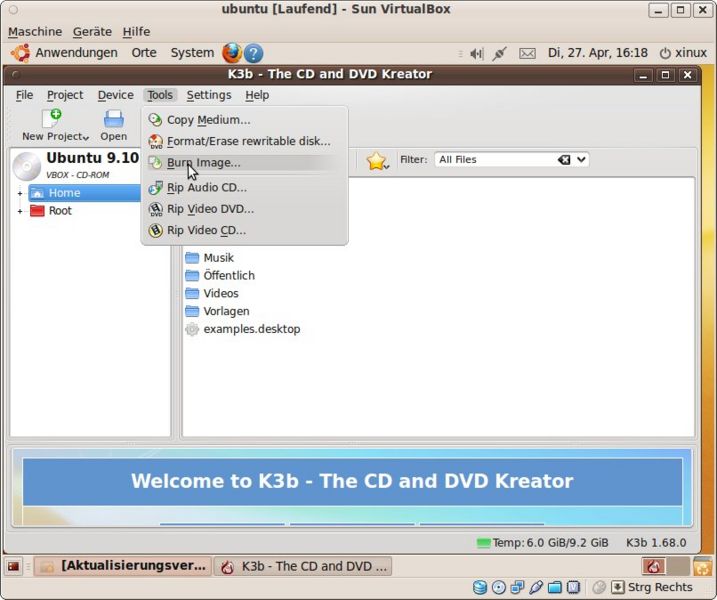
Task: Open the bookmarks star icon
Action: point(376,160)
